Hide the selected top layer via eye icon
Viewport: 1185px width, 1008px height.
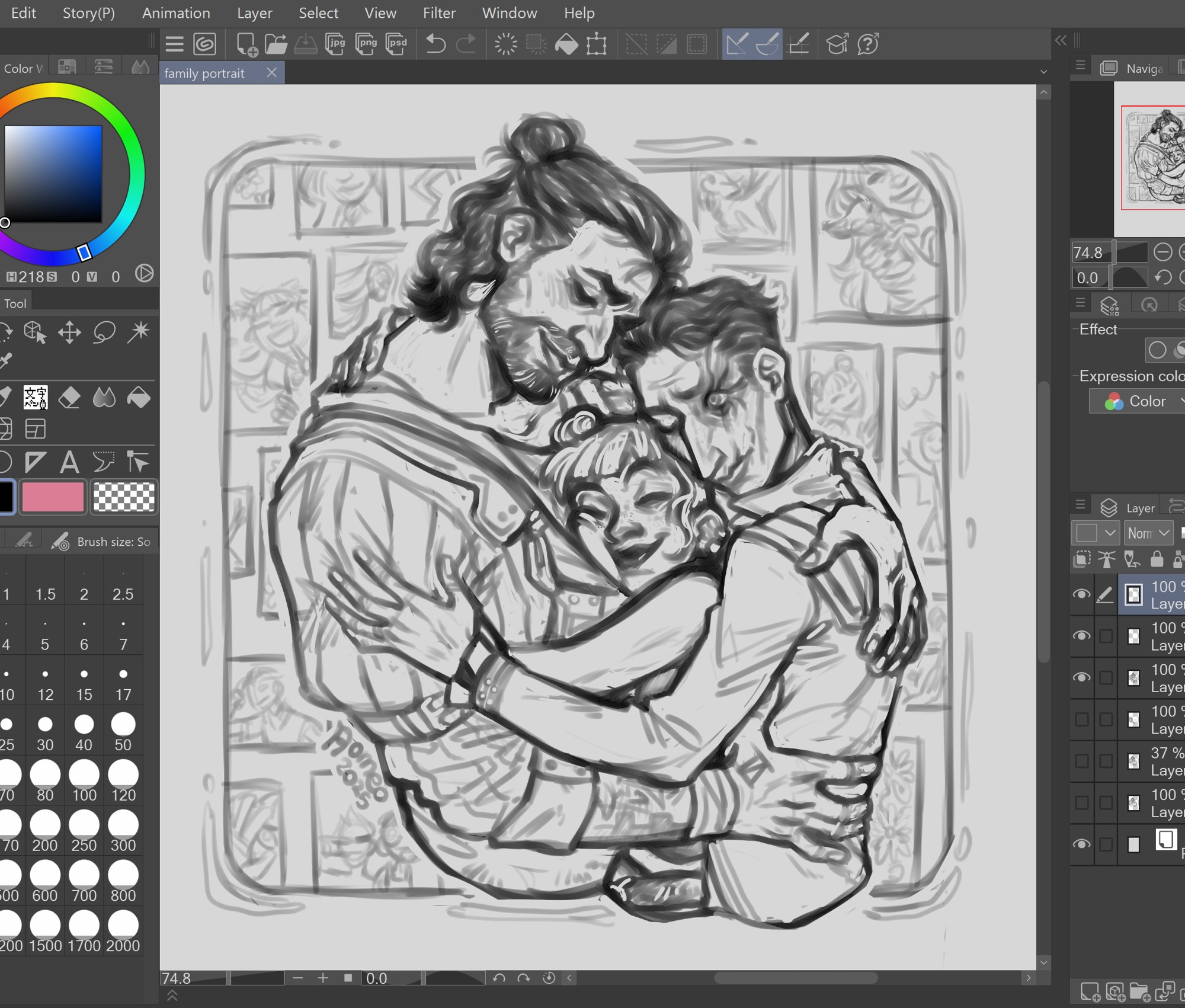(x=1081, y=594)
